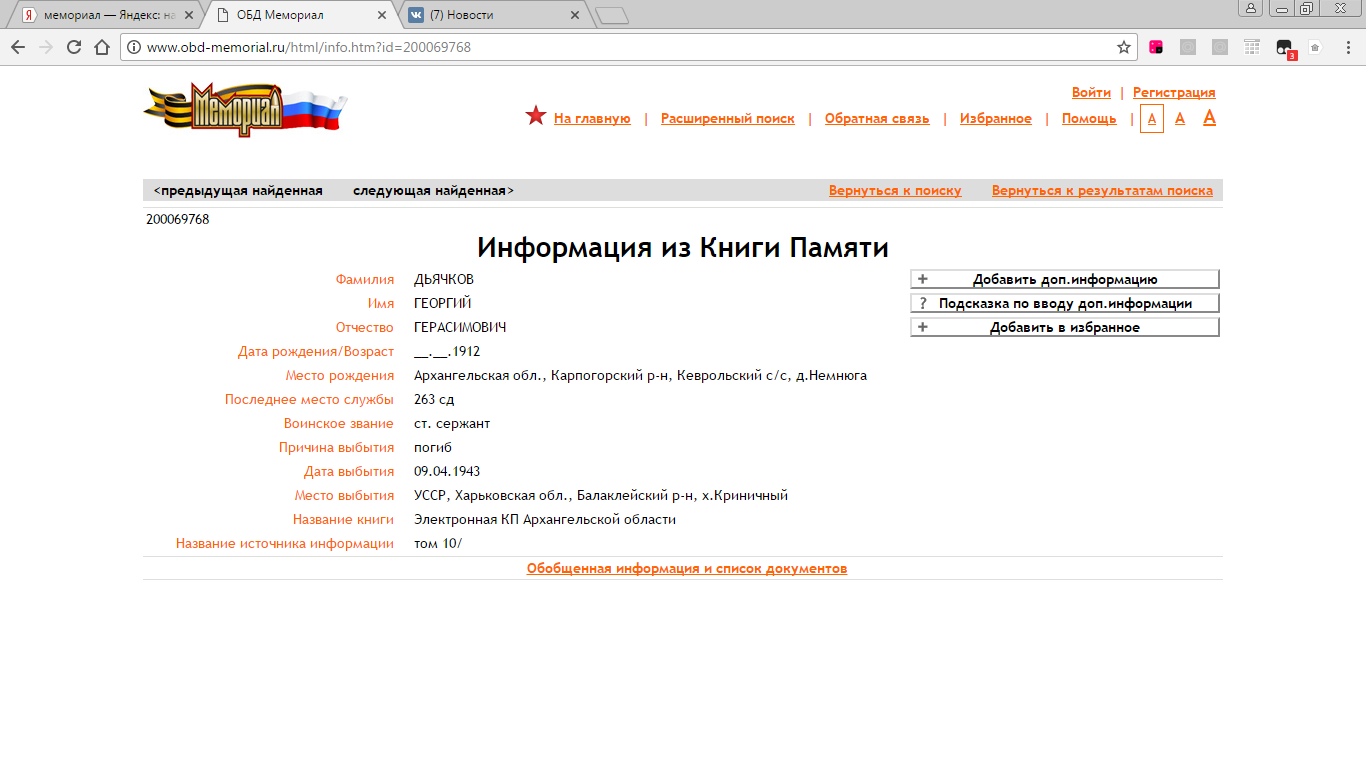Click the surname value ДЬЯЧКОВ
This screenshot has height=768, width=1366.
pyautogui.click(x=444, y=279)
